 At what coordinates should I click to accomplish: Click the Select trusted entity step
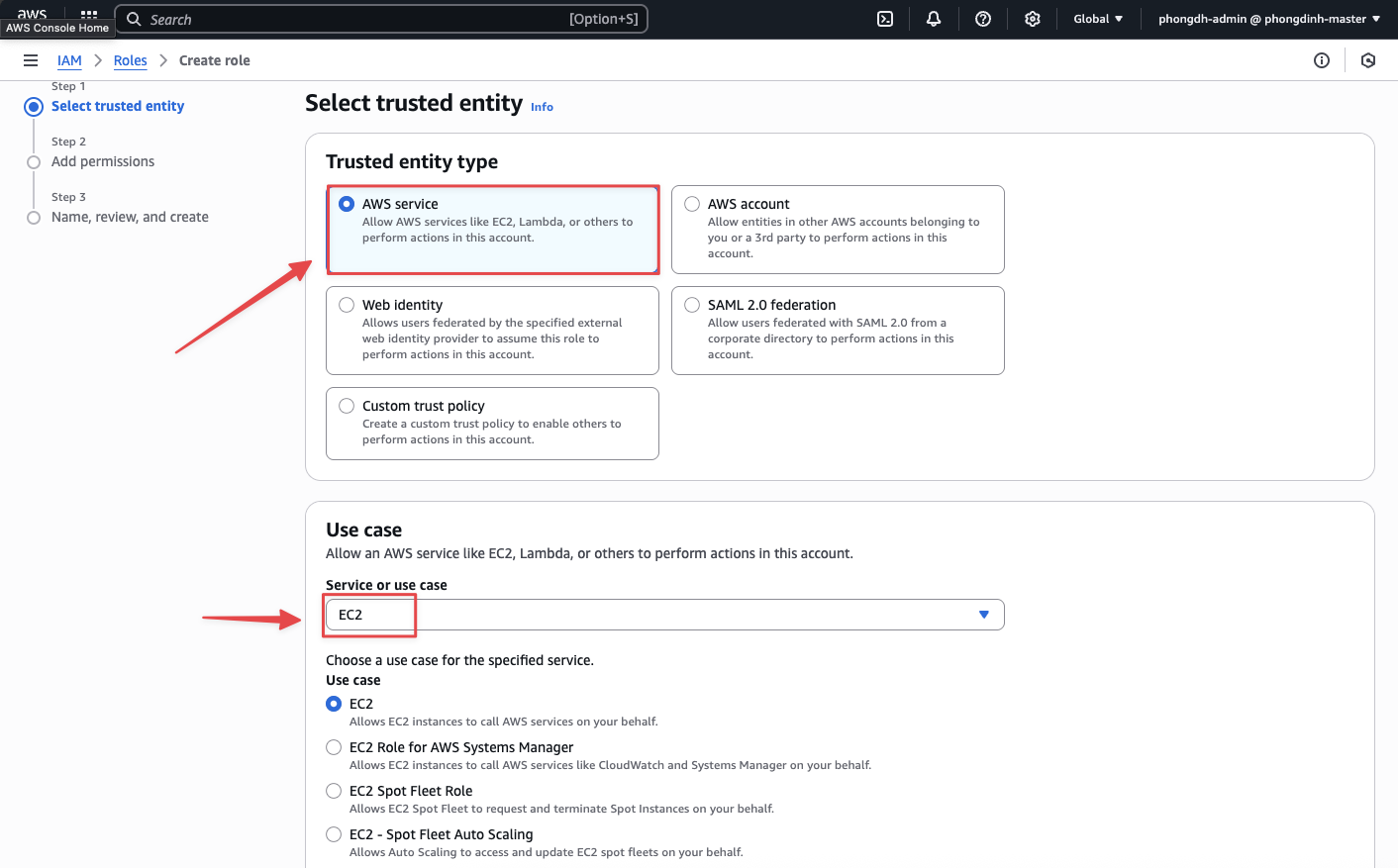click(118, 106)
